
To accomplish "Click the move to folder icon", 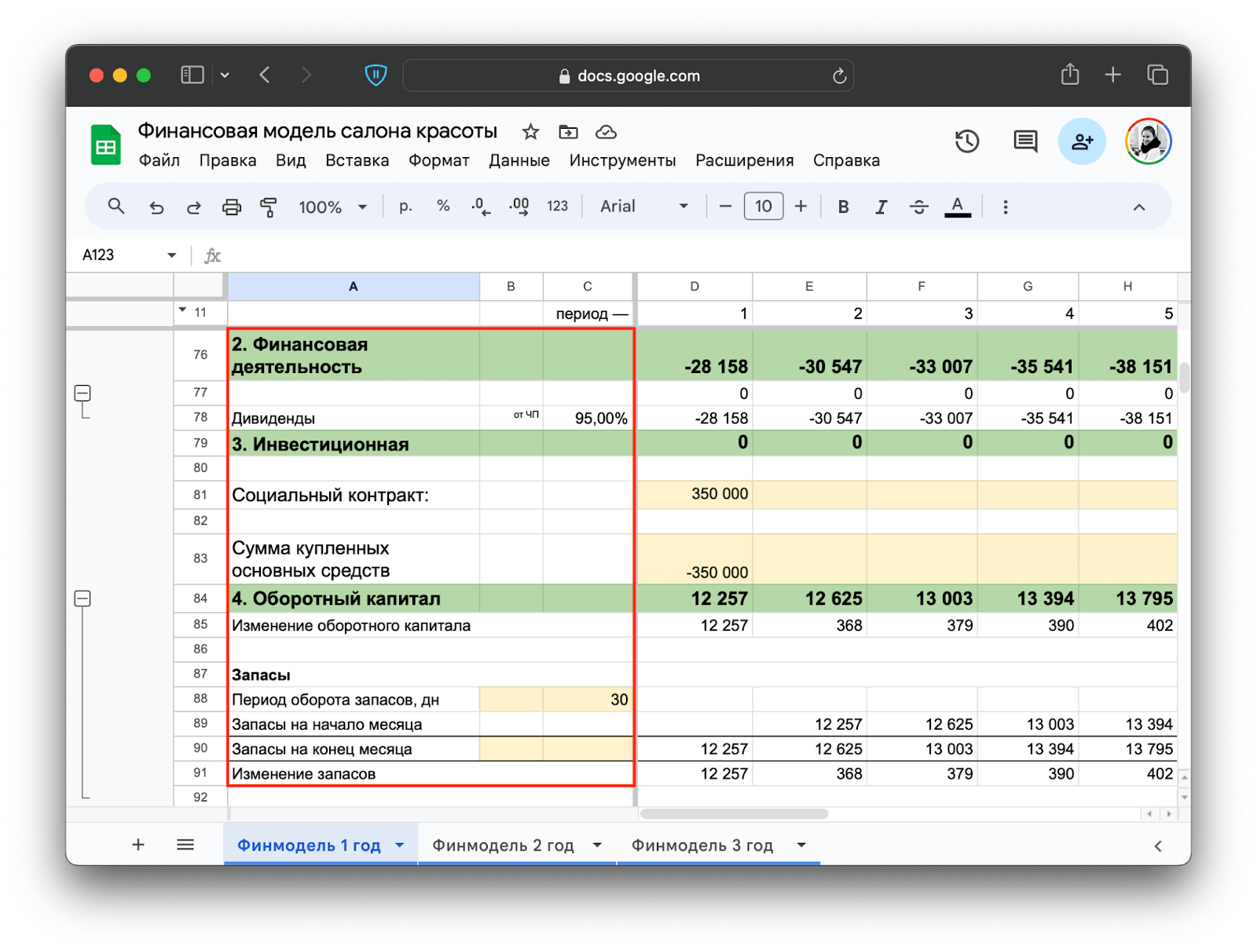I will [x=568, y=132].
